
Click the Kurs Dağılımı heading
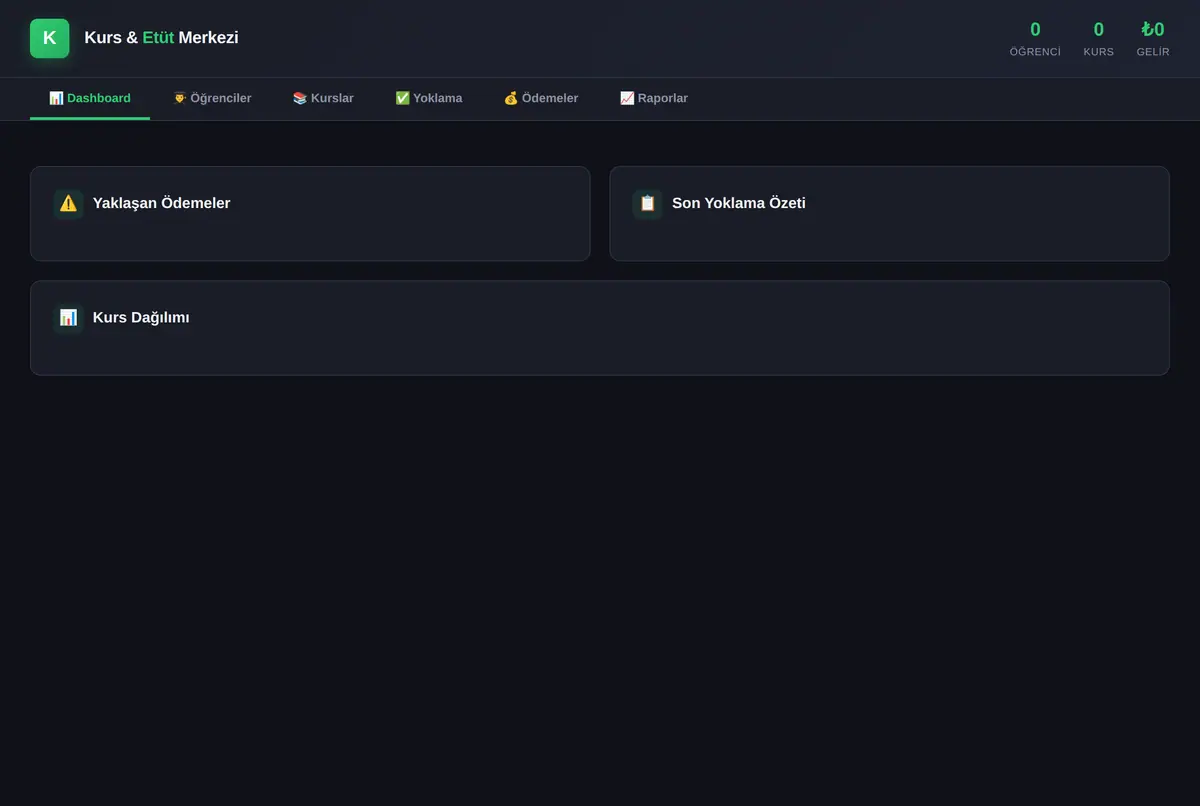pyautogui.click(x=141, y=317)
